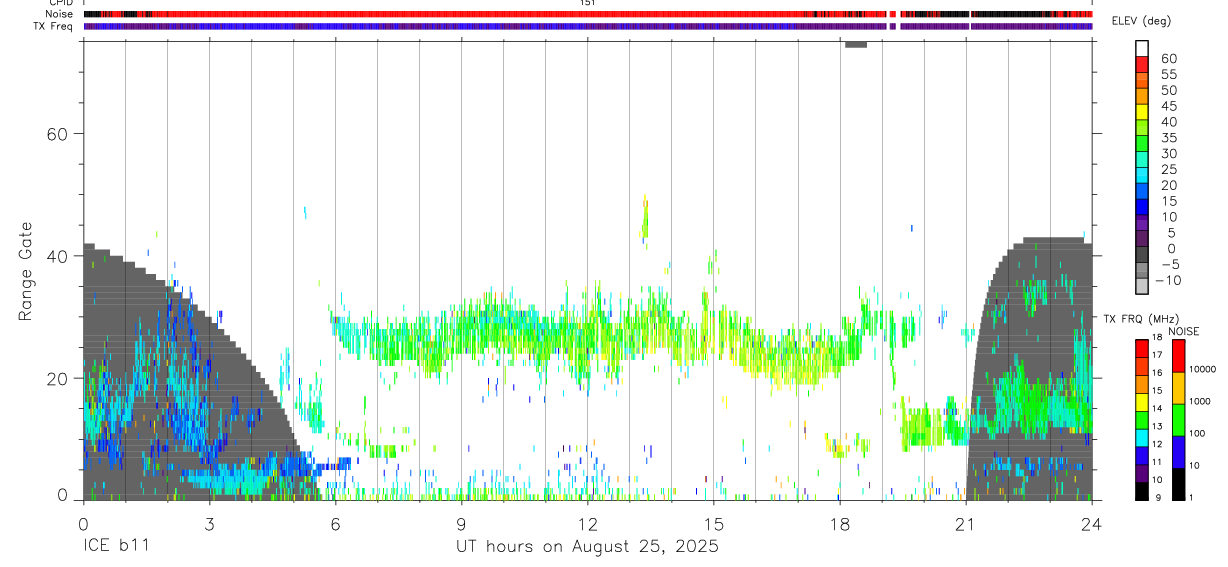Pick the black bottom segment of TX FRQ colorbar
Screen dimensions: 1228x567
click(x=1142, y=490)
